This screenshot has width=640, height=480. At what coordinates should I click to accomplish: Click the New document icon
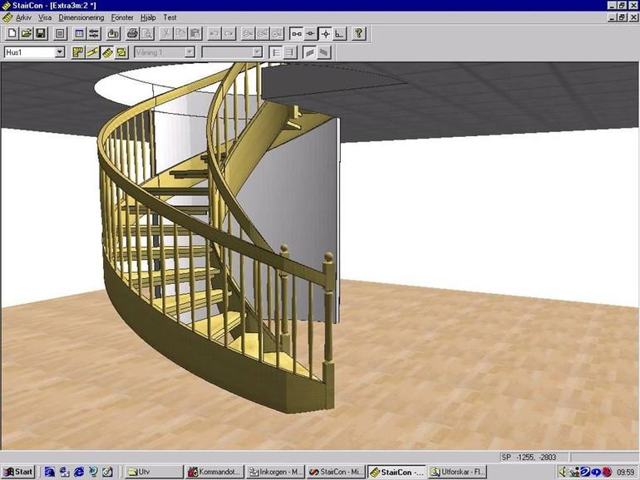(x=12, y=33)
